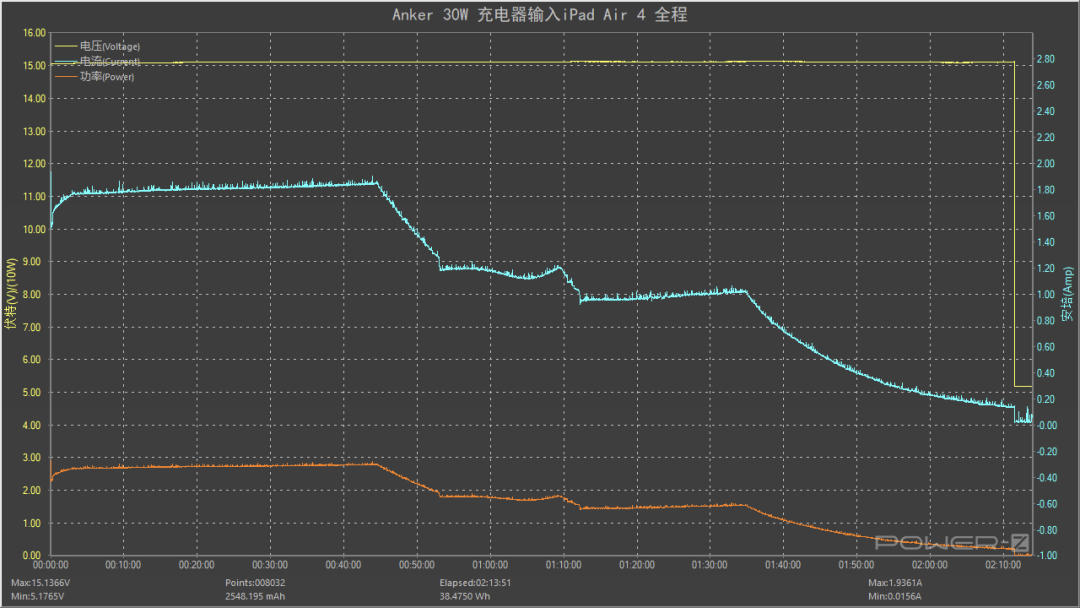Click the 01:00:00 time axis label

[490, 565]
